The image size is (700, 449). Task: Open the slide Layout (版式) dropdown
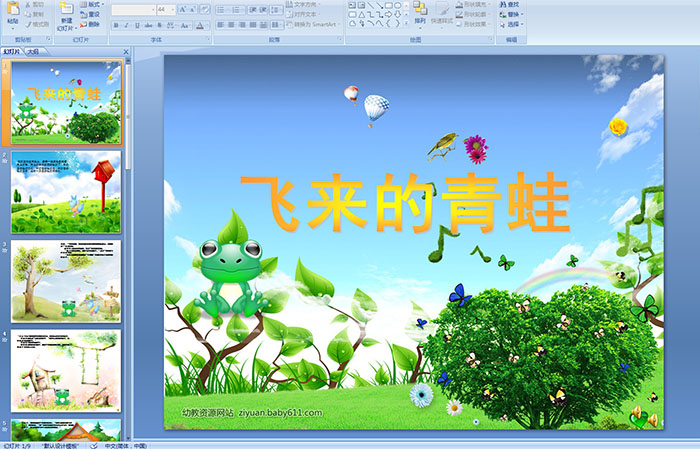(x=92, y=4)
